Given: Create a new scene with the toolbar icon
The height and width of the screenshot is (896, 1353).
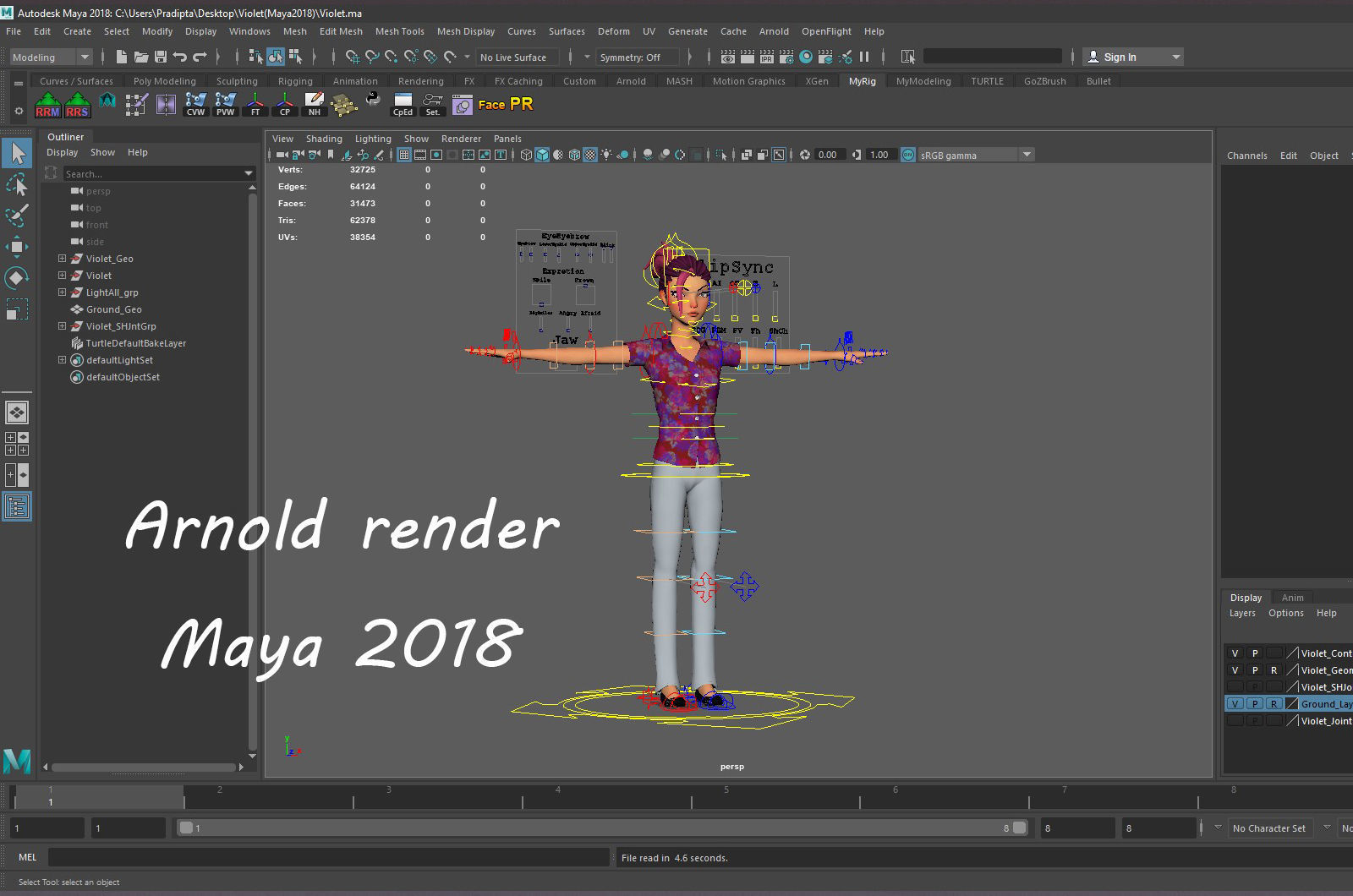Looking at the screenshot, I should 121,57.
